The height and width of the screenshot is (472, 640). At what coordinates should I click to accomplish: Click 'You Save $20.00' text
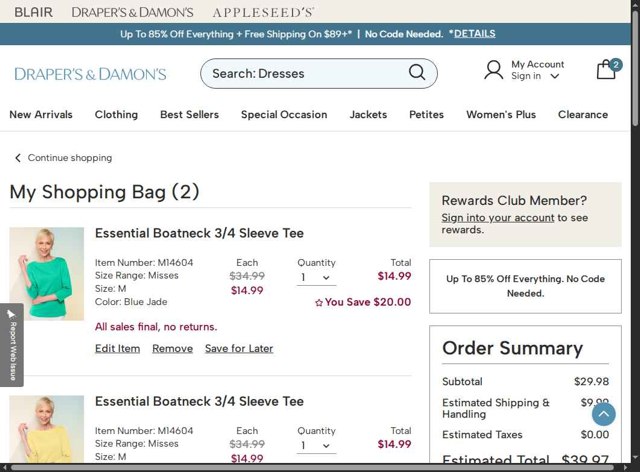[x=368, y=302]
